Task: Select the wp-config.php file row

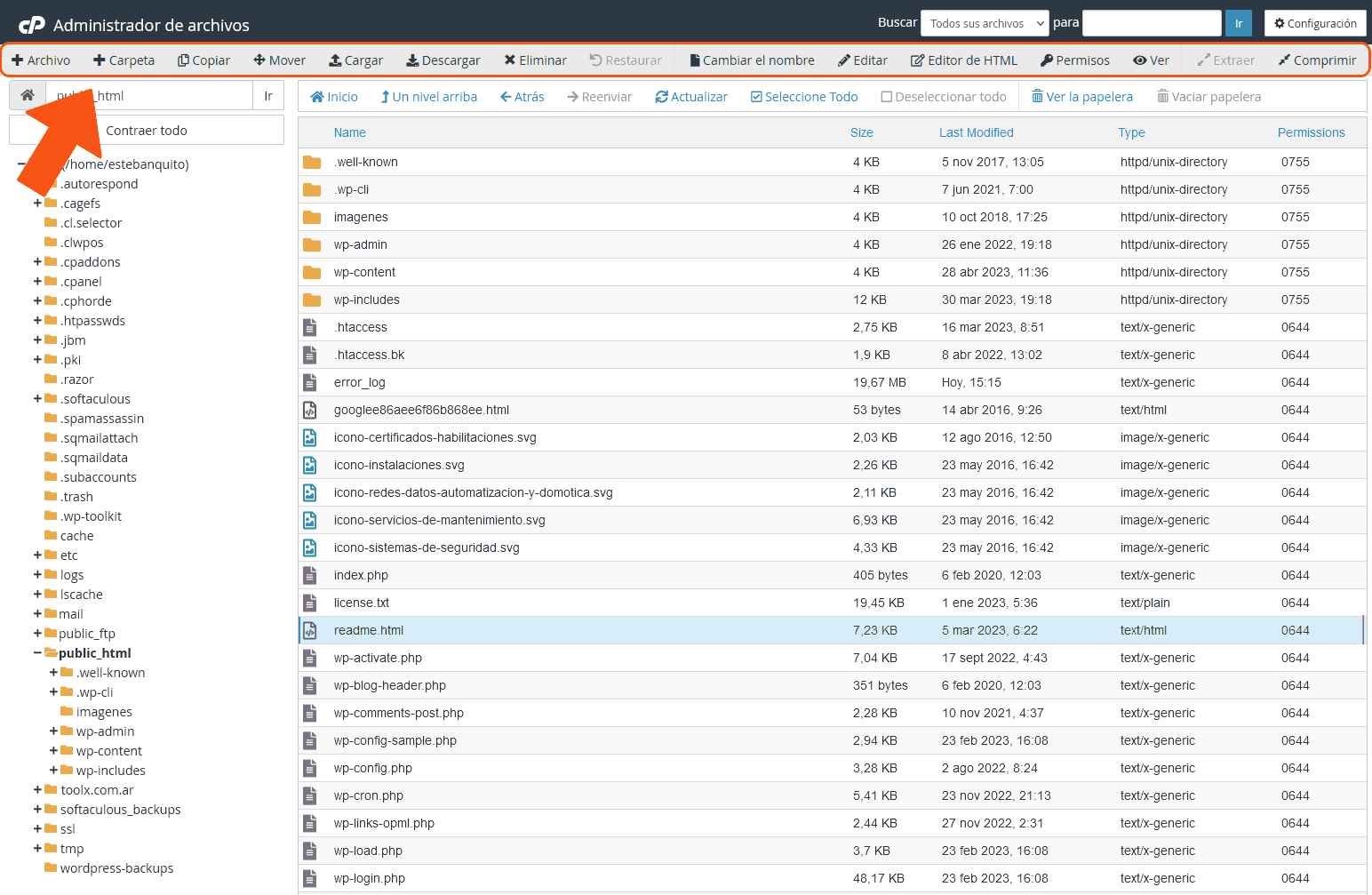Action: pyautogui.click(x=373, y=768)
